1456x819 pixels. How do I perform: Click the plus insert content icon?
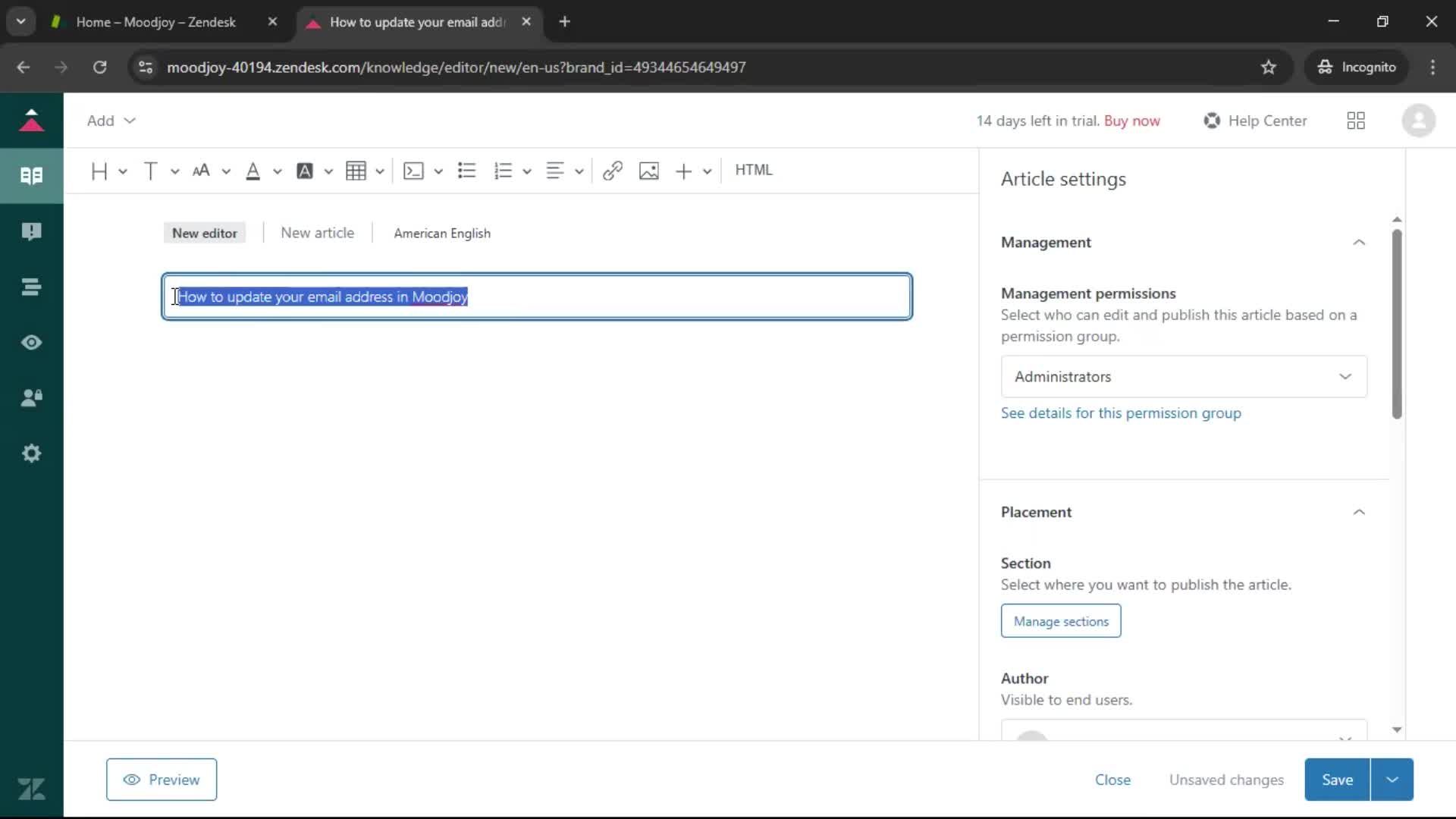coord(683,171)
